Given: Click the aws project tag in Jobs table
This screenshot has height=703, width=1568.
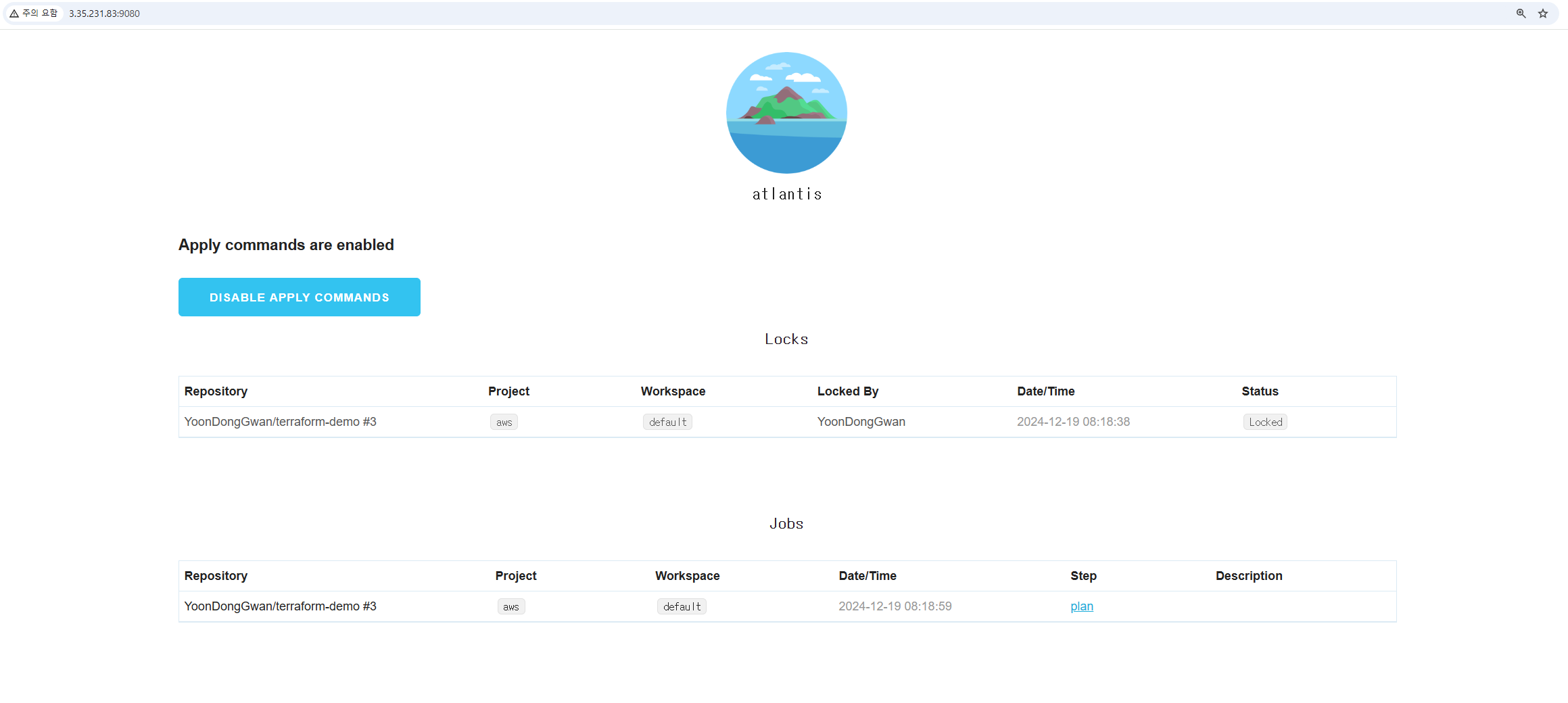Looking at the screenshot, I should click(x=511, y=606).
